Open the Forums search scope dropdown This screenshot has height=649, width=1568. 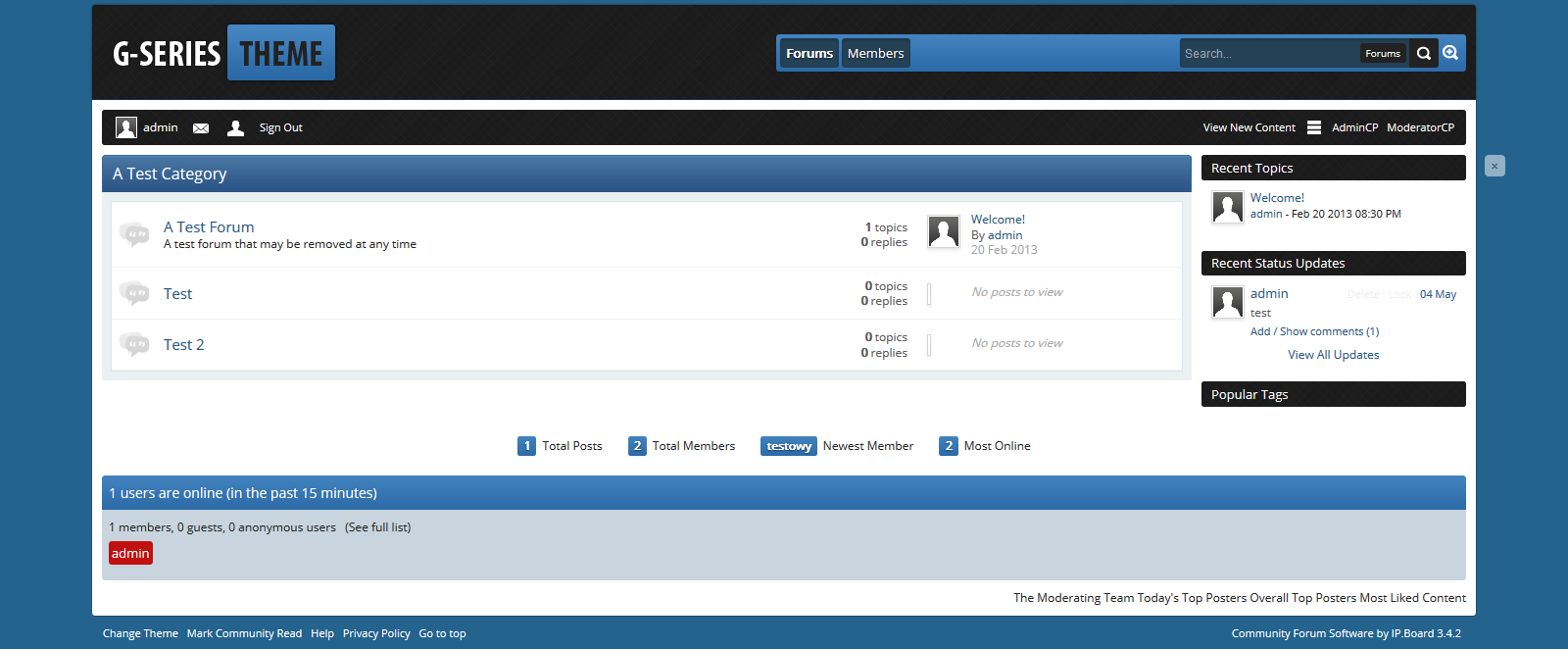[1383, 54]
